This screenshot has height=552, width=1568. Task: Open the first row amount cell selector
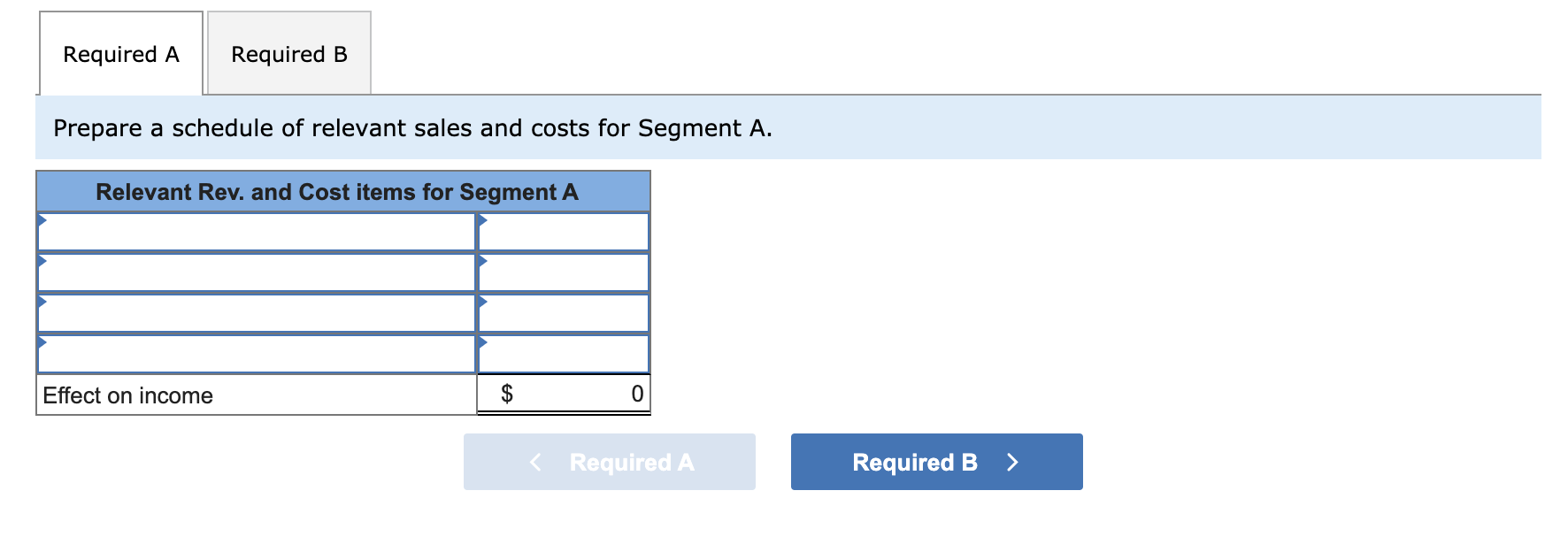click(x=562, y=232)
